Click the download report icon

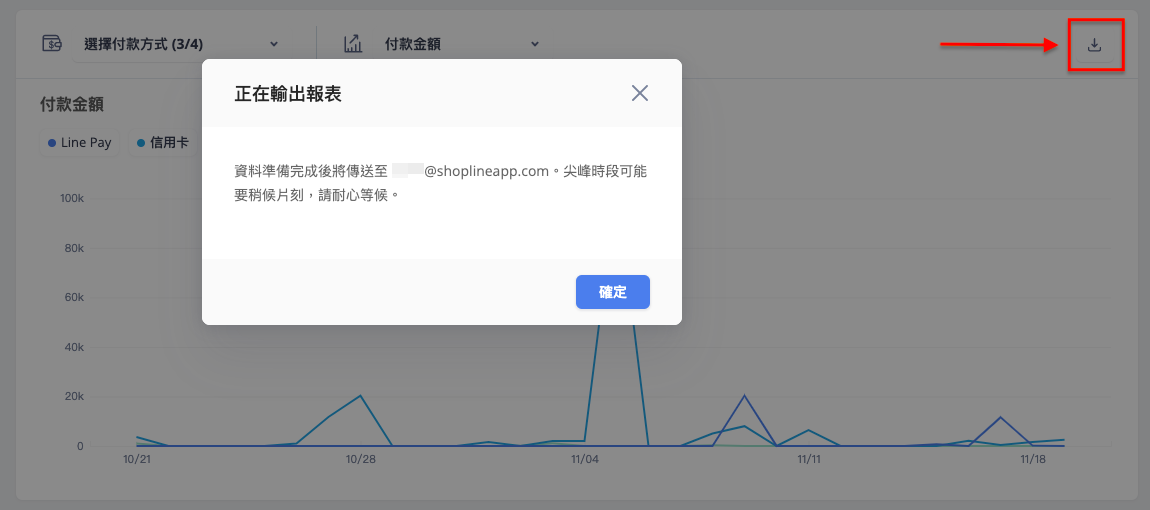click(1094, 45)
